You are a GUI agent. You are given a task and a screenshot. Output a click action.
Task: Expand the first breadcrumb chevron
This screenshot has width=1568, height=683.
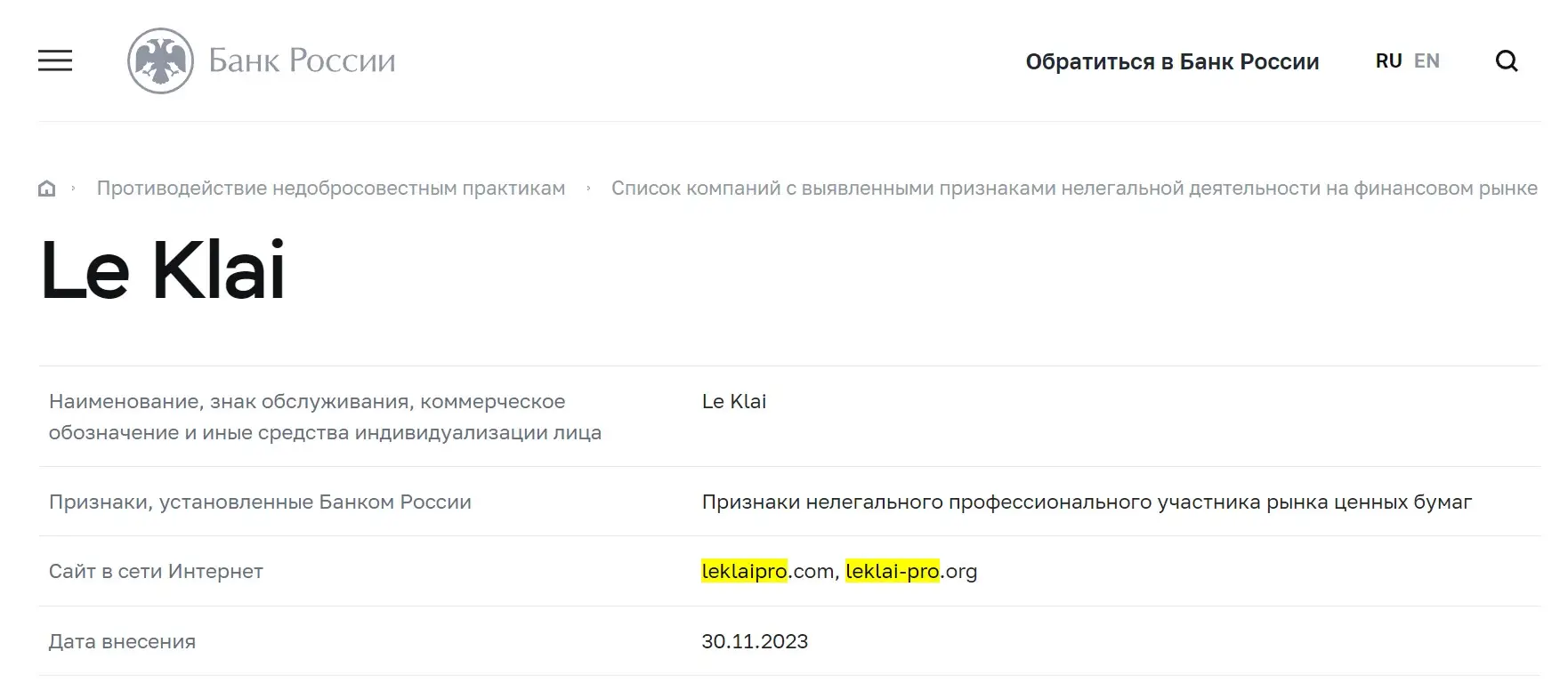73,189
